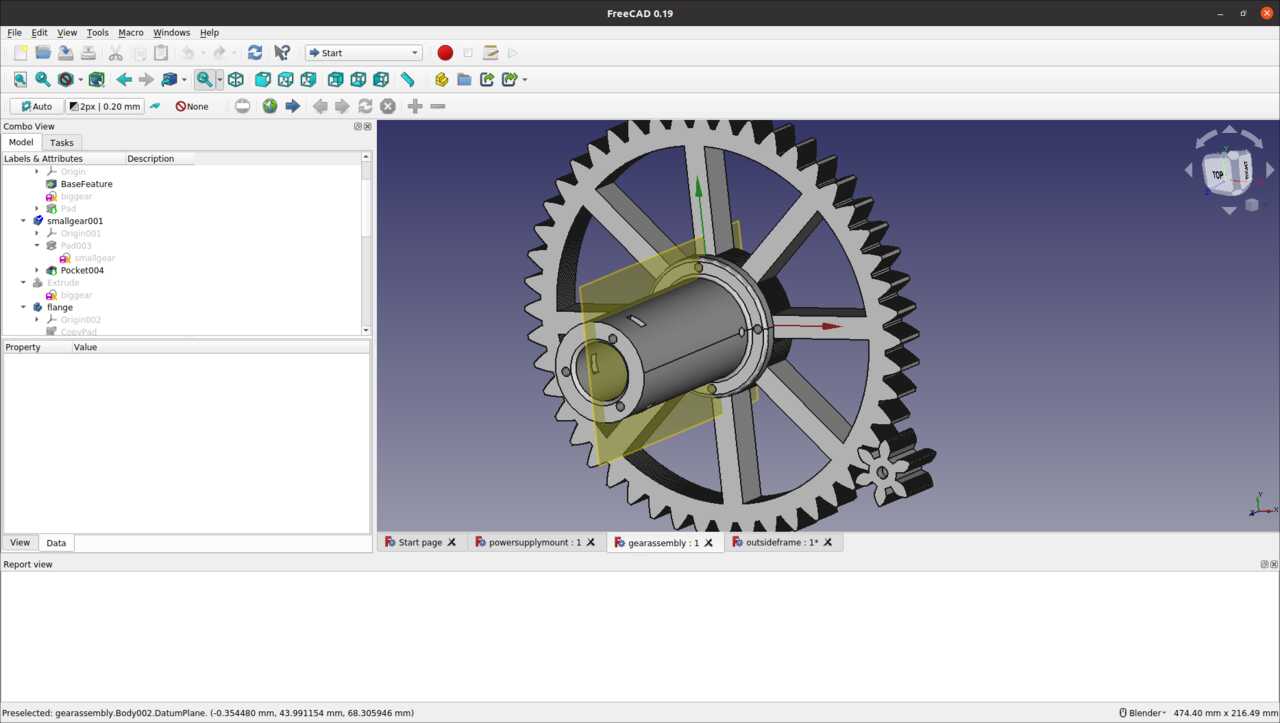Open navigation cube mini-cube menu
Screen dimensions: 1280x723
click(1251, 205)
